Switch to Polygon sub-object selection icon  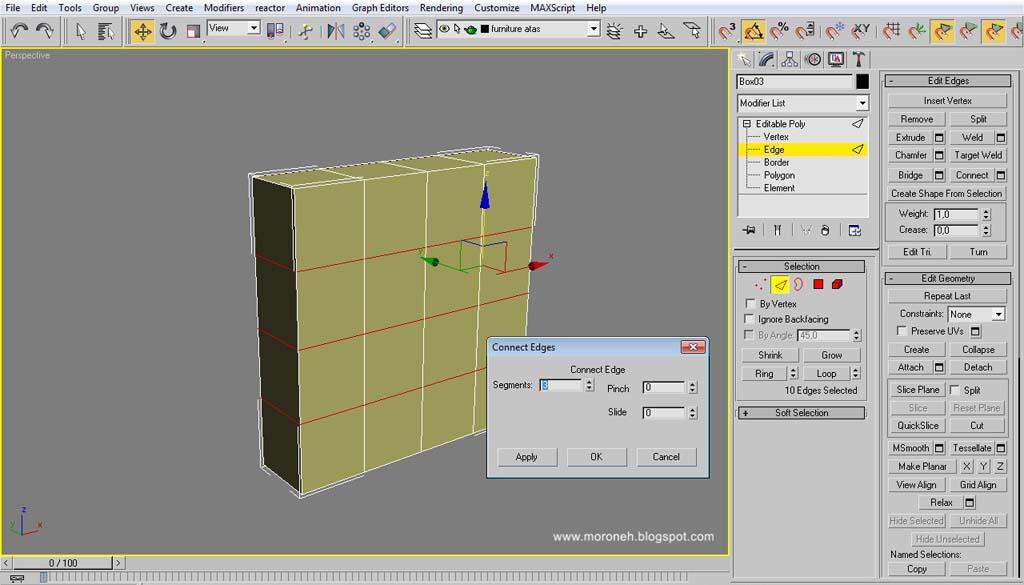[818, 285]
